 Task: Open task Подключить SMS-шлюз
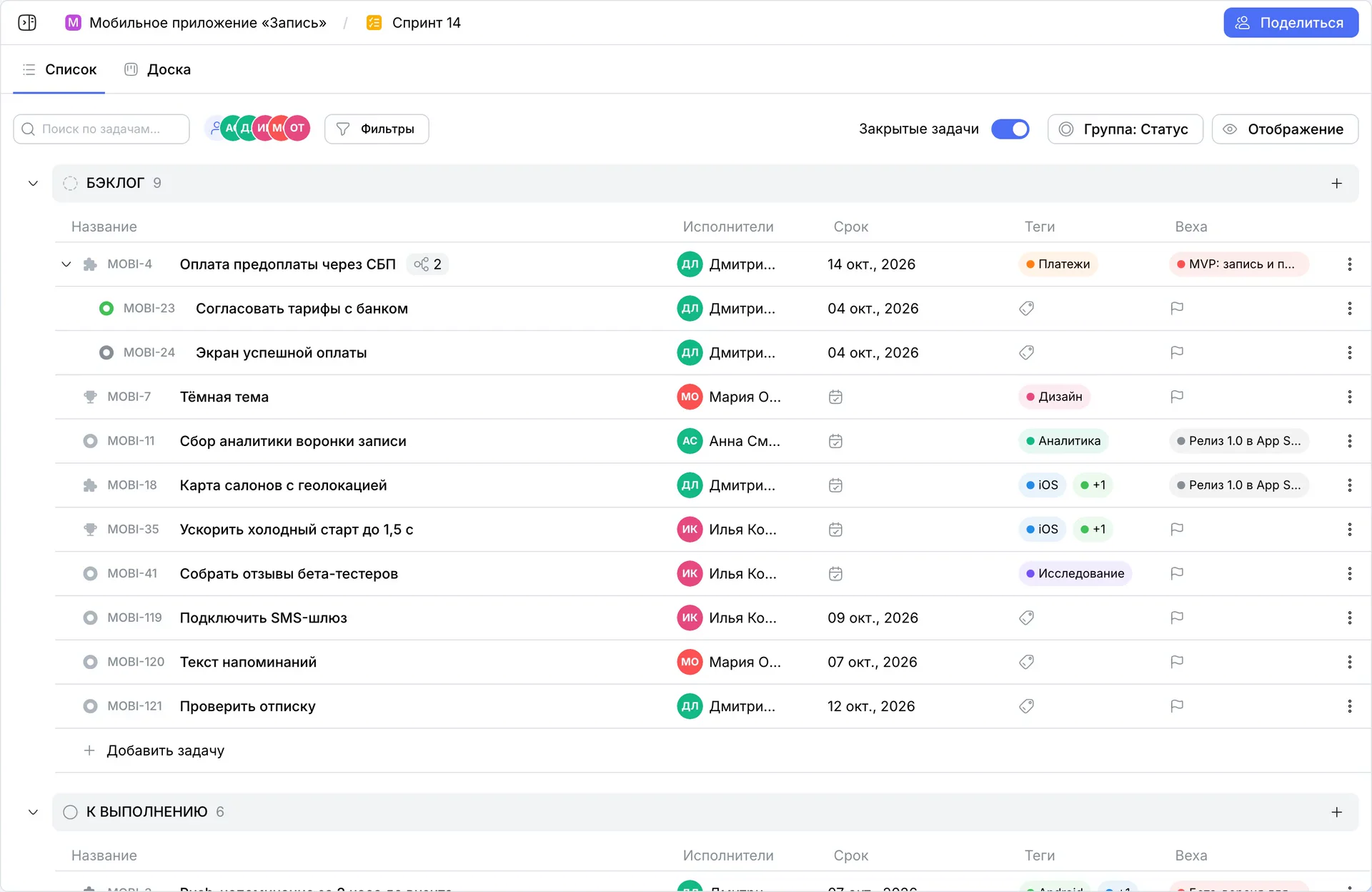(x=263, y=618)
